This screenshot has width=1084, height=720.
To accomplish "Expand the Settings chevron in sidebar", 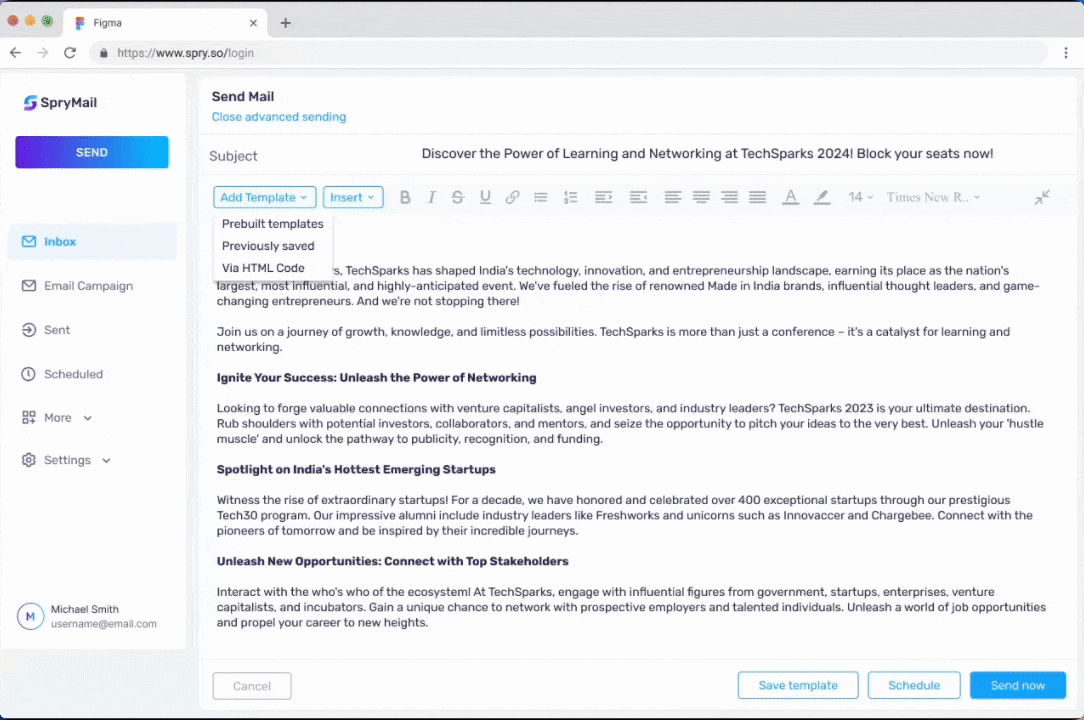I will 106,461.
